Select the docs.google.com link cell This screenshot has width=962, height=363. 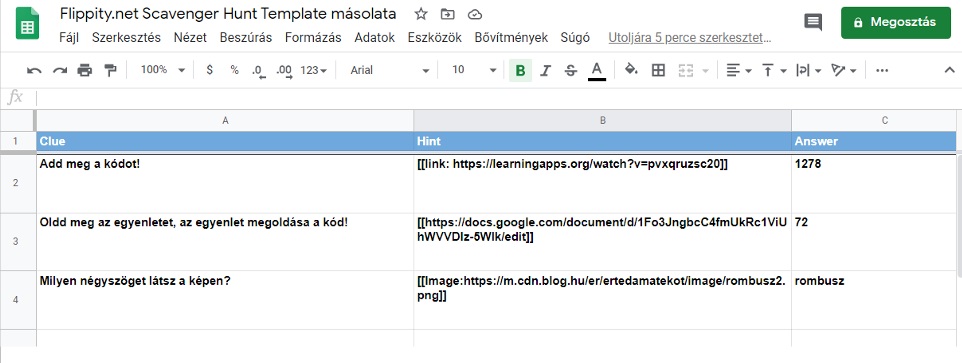[602, 242]
